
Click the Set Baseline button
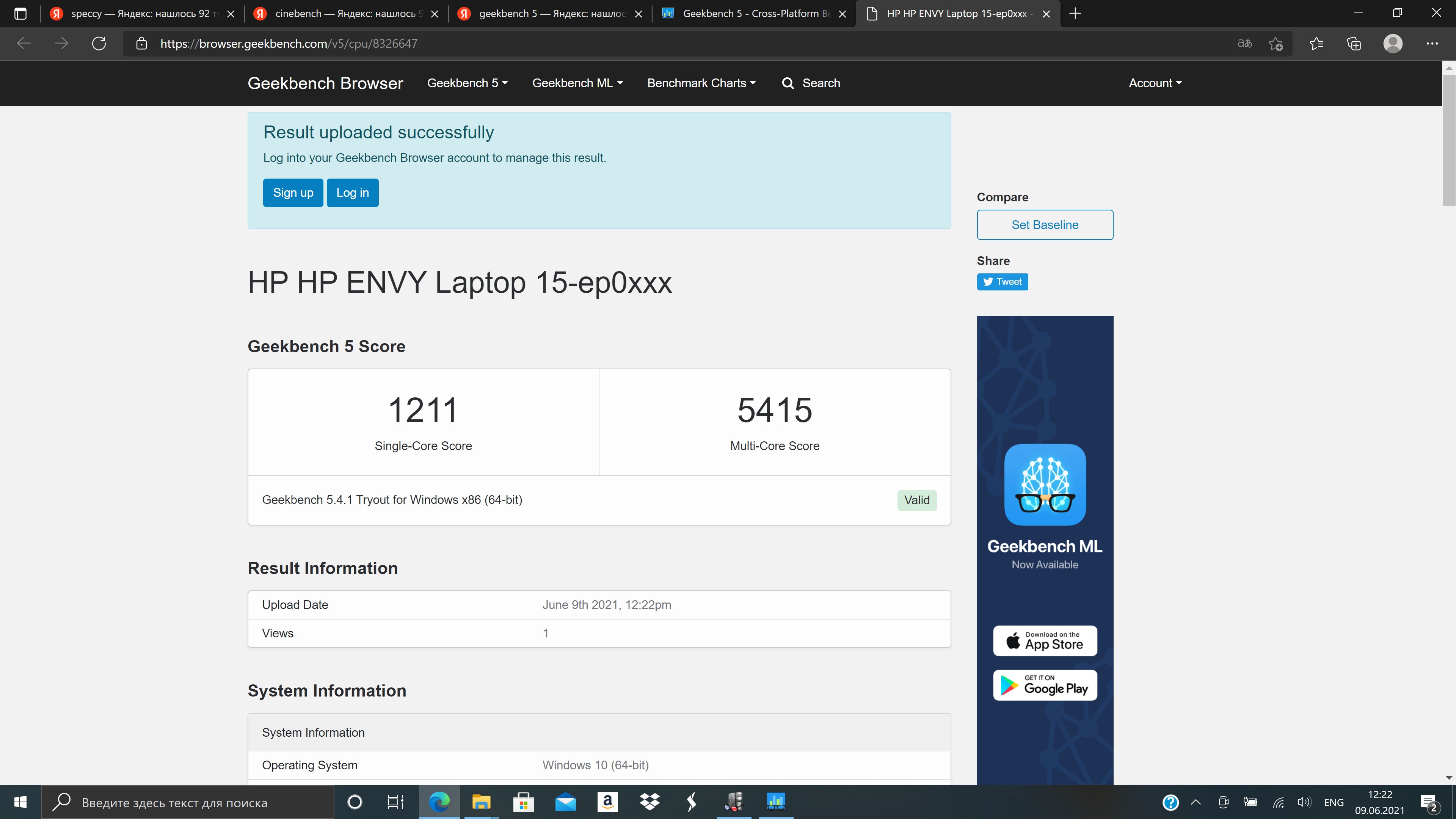point(1045,225)
